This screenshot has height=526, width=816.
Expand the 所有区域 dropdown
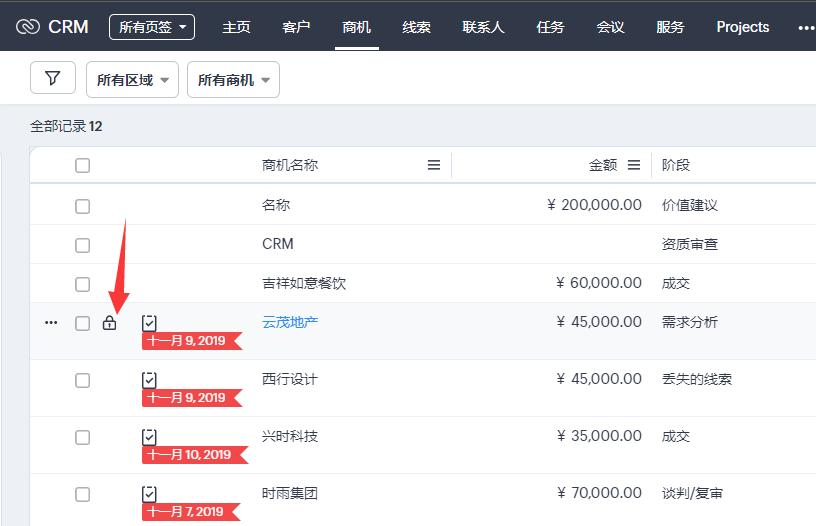pyautogui.click(x=133, y=80)
